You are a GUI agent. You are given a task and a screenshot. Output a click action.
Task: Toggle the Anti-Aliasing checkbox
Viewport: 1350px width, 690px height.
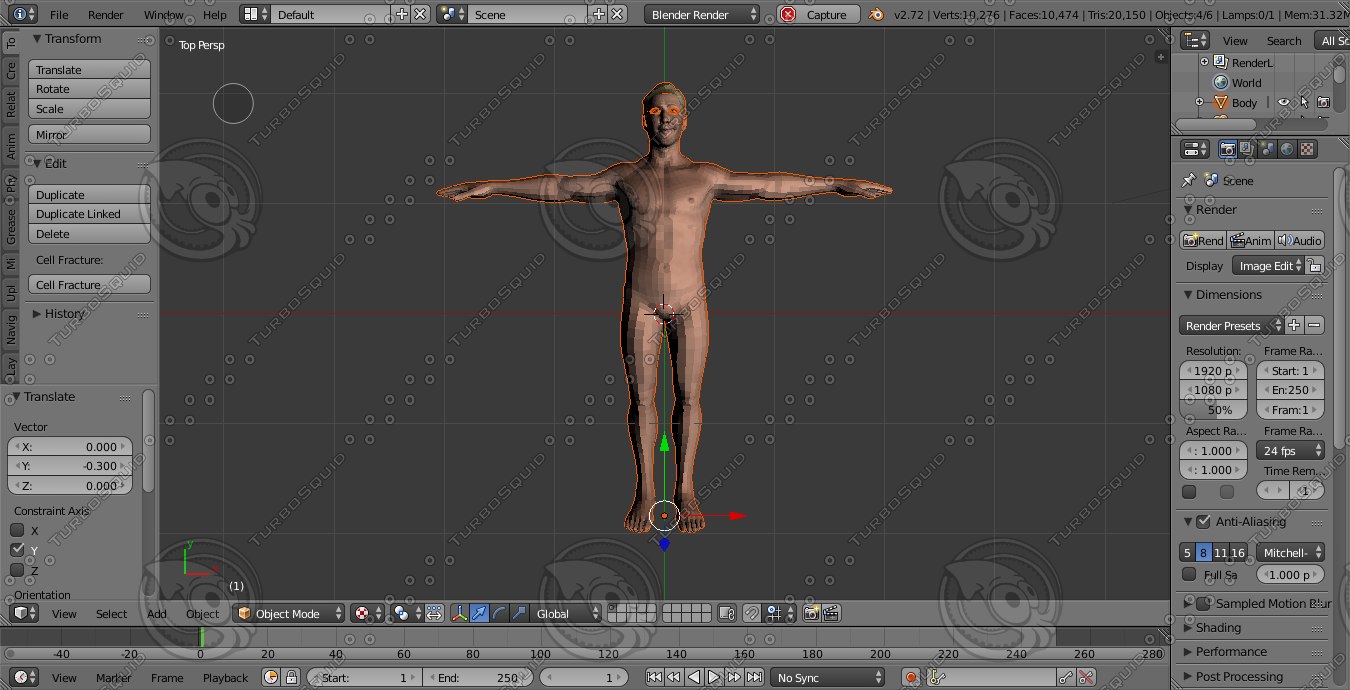point(1203,521)
